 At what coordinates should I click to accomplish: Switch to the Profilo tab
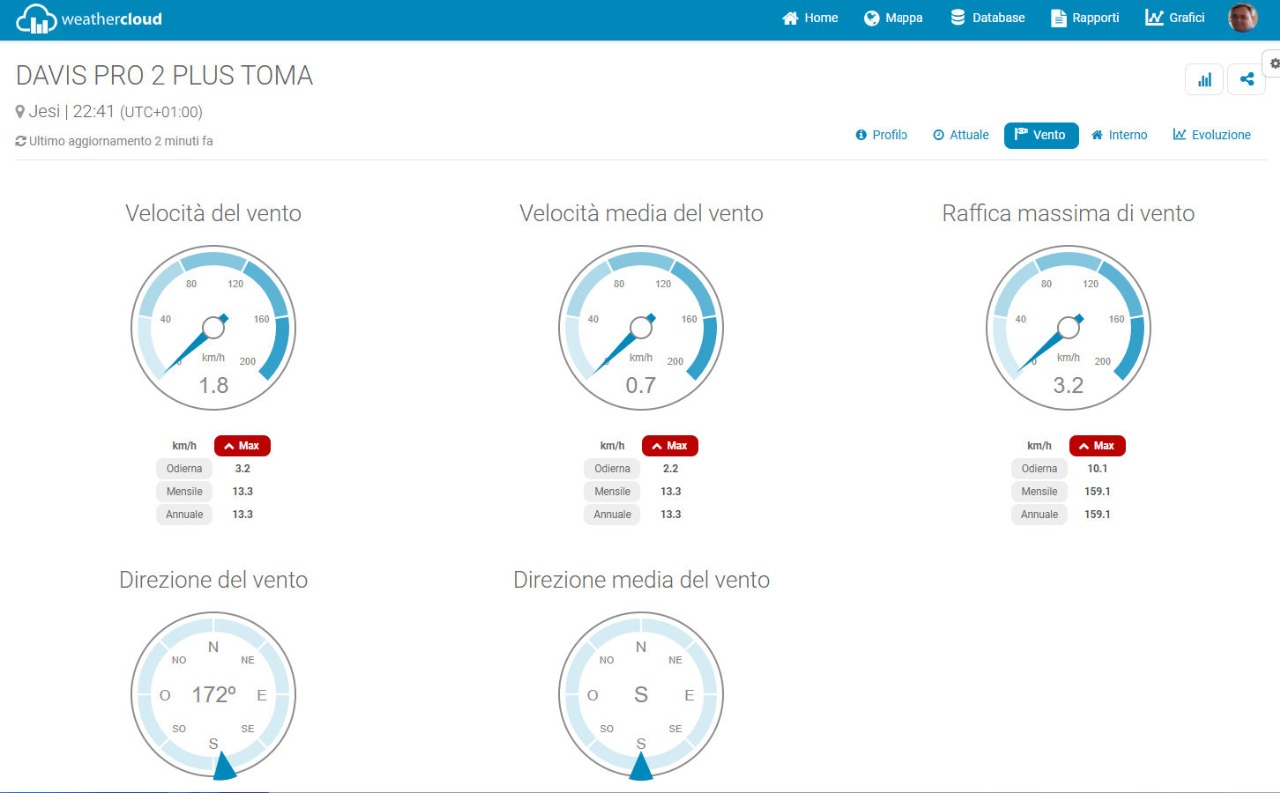click(x=881, y=135)
